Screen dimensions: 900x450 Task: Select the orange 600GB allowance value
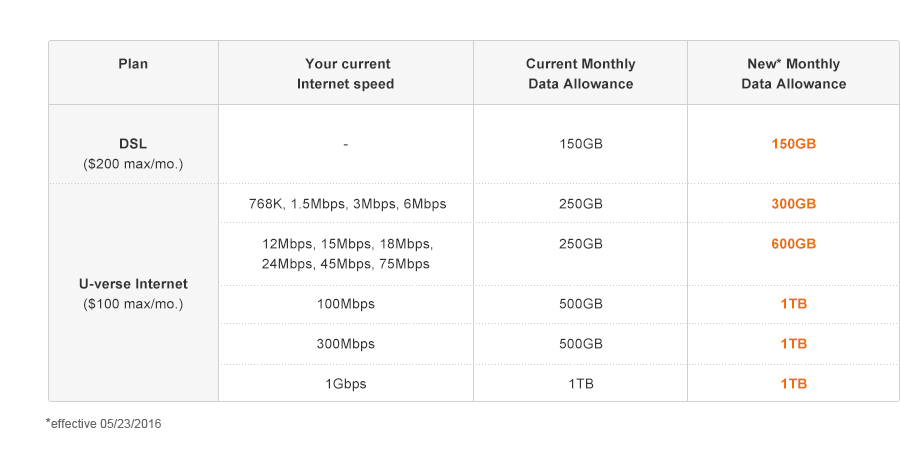pyautogui.click(x=793, y=244)
